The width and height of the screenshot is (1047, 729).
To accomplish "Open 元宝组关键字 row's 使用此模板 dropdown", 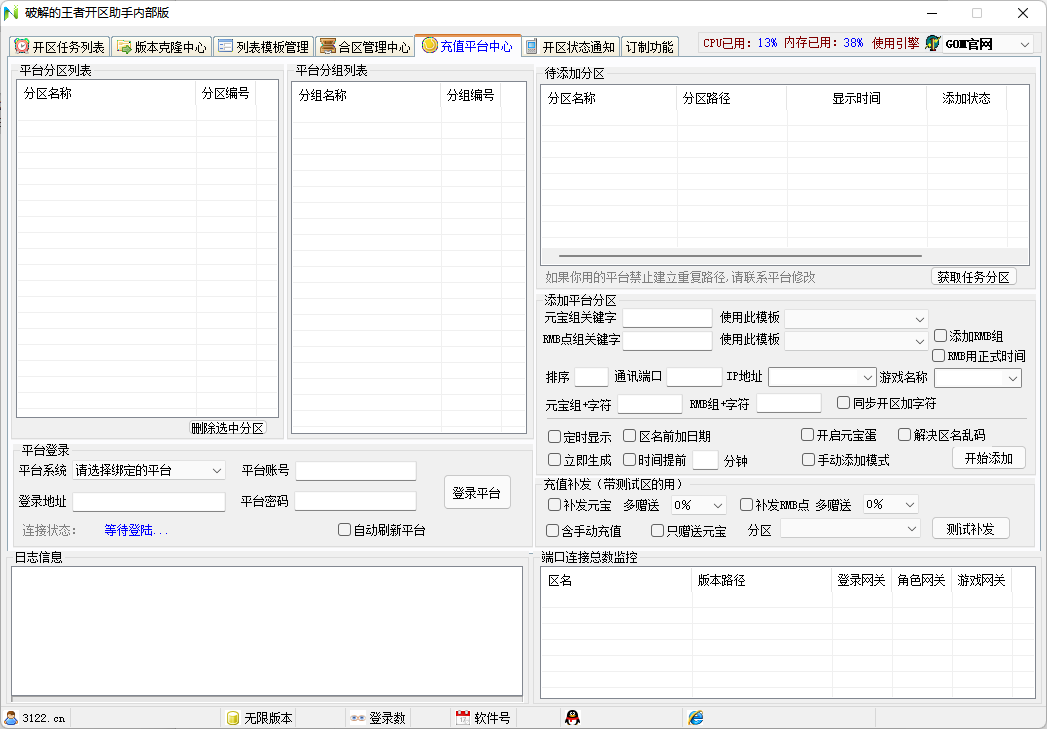I will pyautogui.click(x=856, y=319).
